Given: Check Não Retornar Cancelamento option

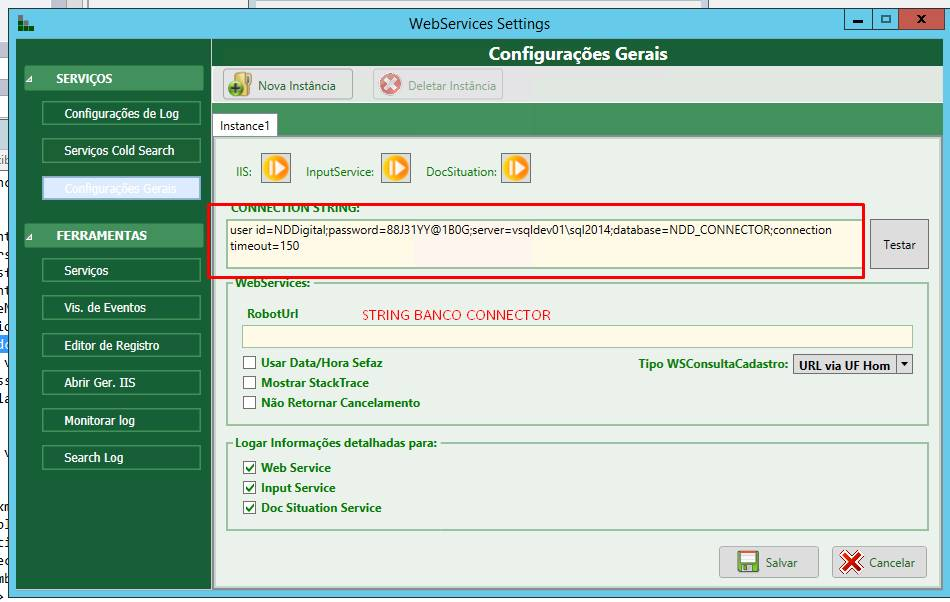Looking at the screenshot, I should click(x=250, y=403).
